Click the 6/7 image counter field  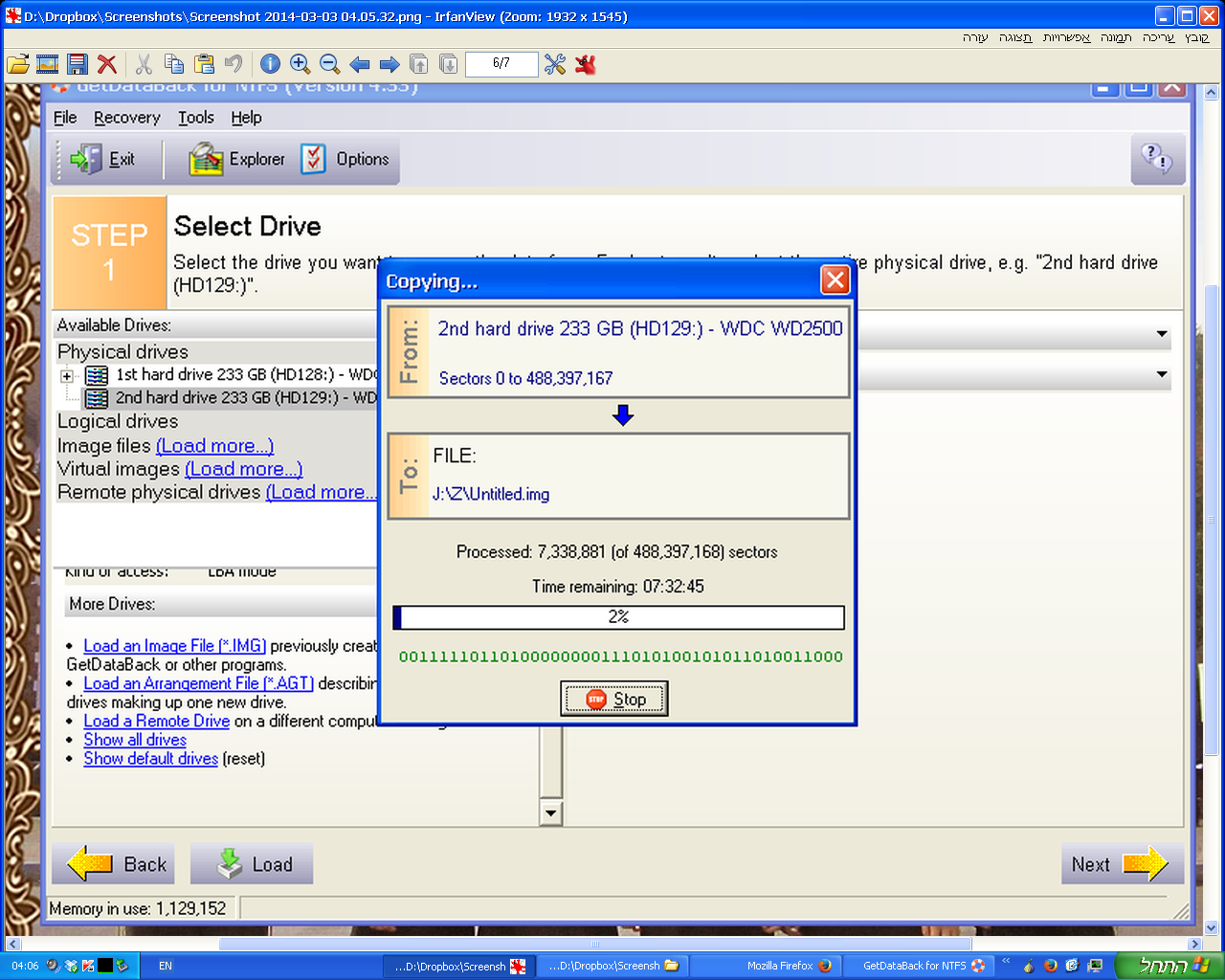pos(501,64)
